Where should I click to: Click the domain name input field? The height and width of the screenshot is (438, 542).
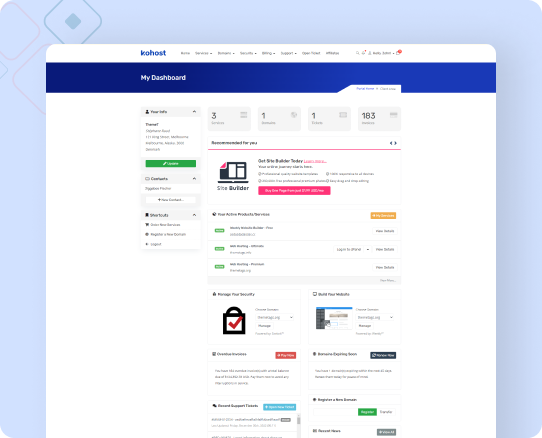point(336,412)
